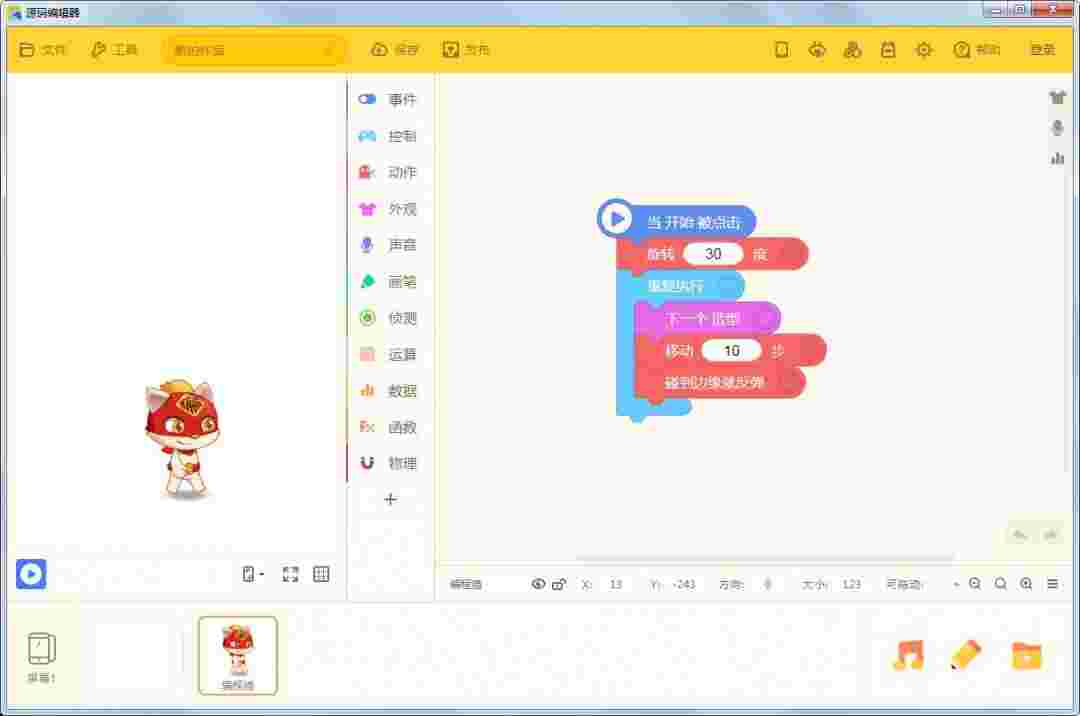
Task: Select the 编程猫 sprite thumbnail
Action: click(237, 655)
